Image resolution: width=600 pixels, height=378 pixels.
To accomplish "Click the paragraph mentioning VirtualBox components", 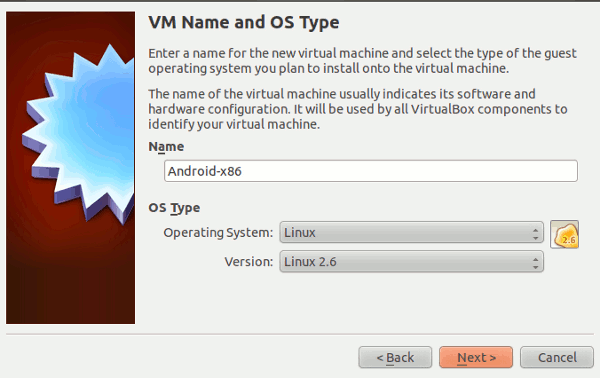I will [358, 109].
